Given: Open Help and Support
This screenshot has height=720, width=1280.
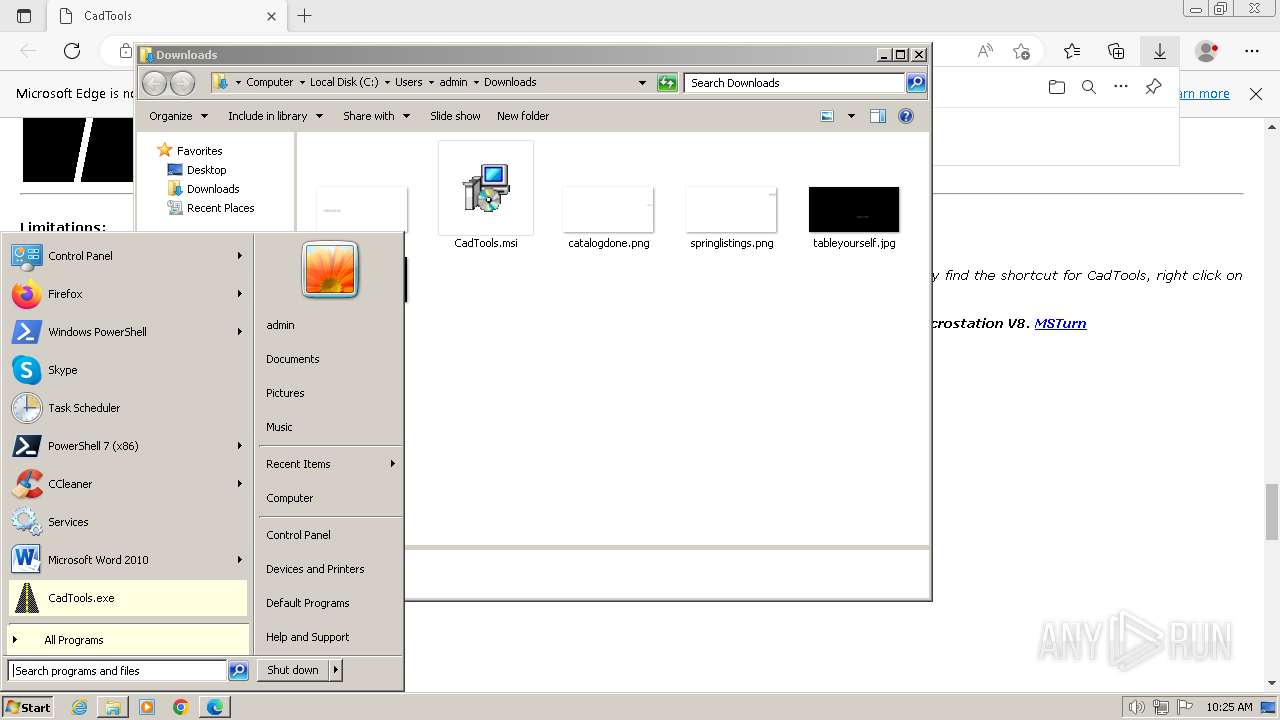Looking at the screenshot, I should point(307,637).
